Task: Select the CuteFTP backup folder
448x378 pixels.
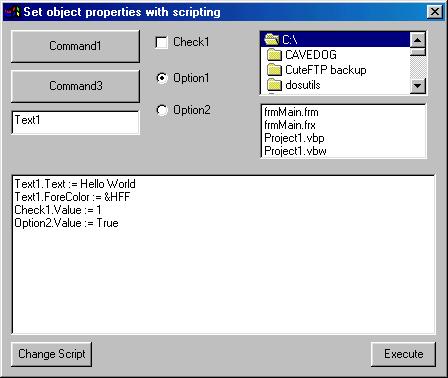Action: [335, 70]
